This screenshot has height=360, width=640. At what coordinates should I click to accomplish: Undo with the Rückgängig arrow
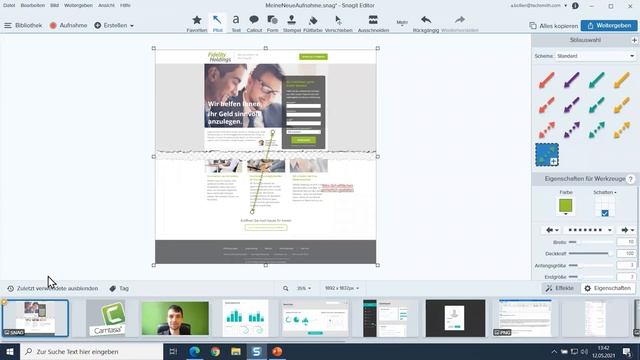[x=426, y=24]
